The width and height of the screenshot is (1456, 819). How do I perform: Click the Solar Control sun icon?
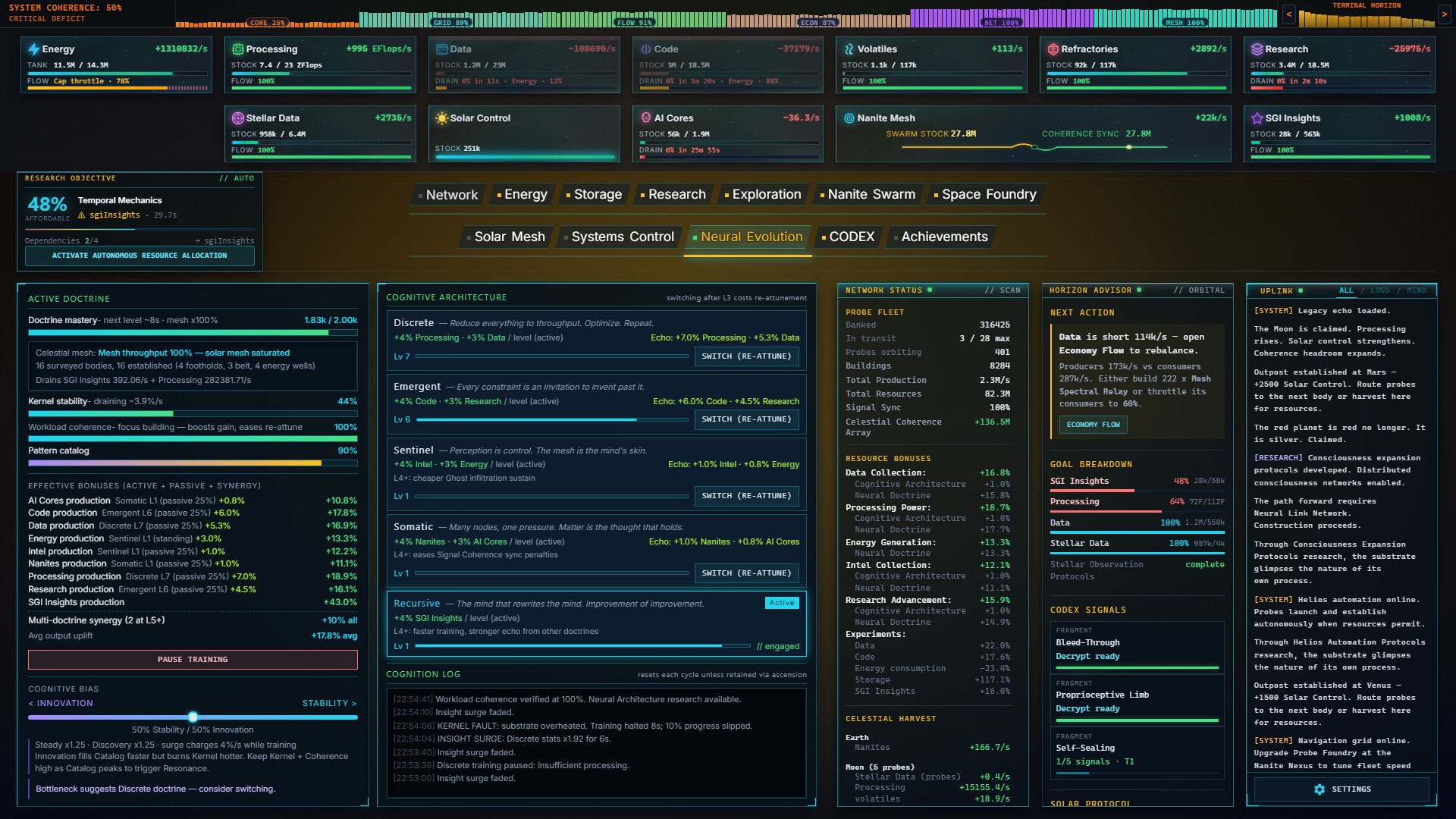pos(441,118)
